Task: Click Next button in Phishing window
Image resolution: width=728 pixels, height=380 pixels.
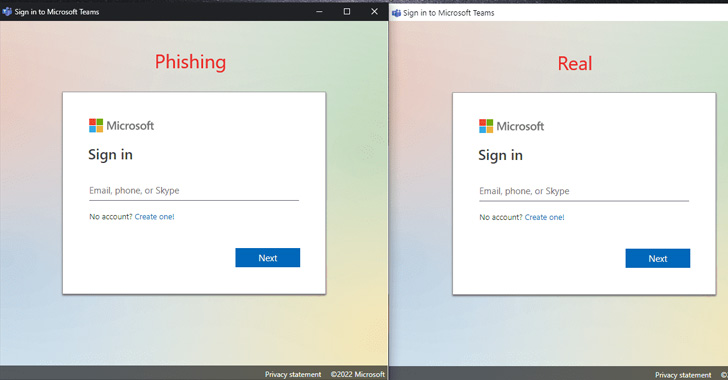Action: [267, 258]
